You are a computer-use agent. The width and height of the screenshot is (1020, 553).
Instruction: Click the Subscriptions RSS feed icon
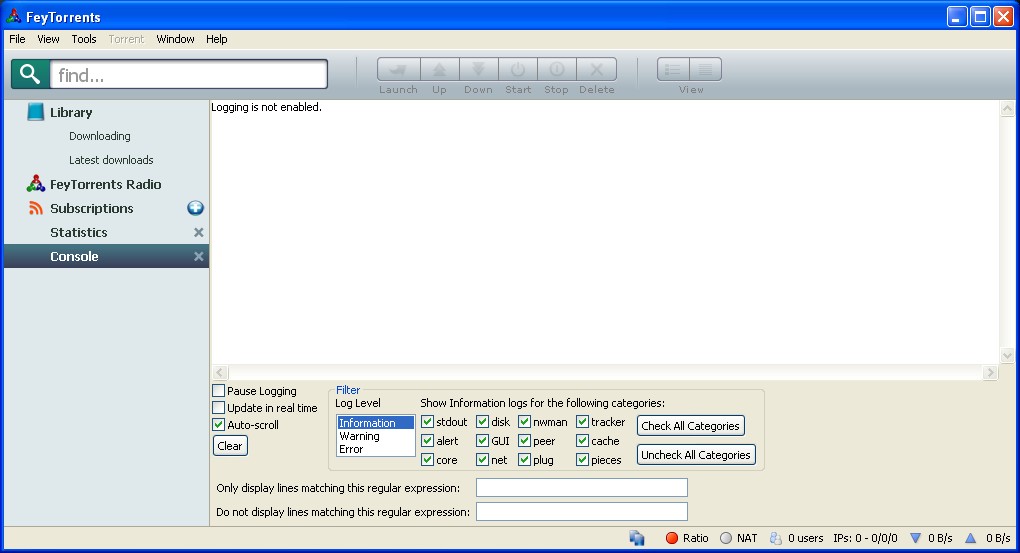click(x=36, y=208)
